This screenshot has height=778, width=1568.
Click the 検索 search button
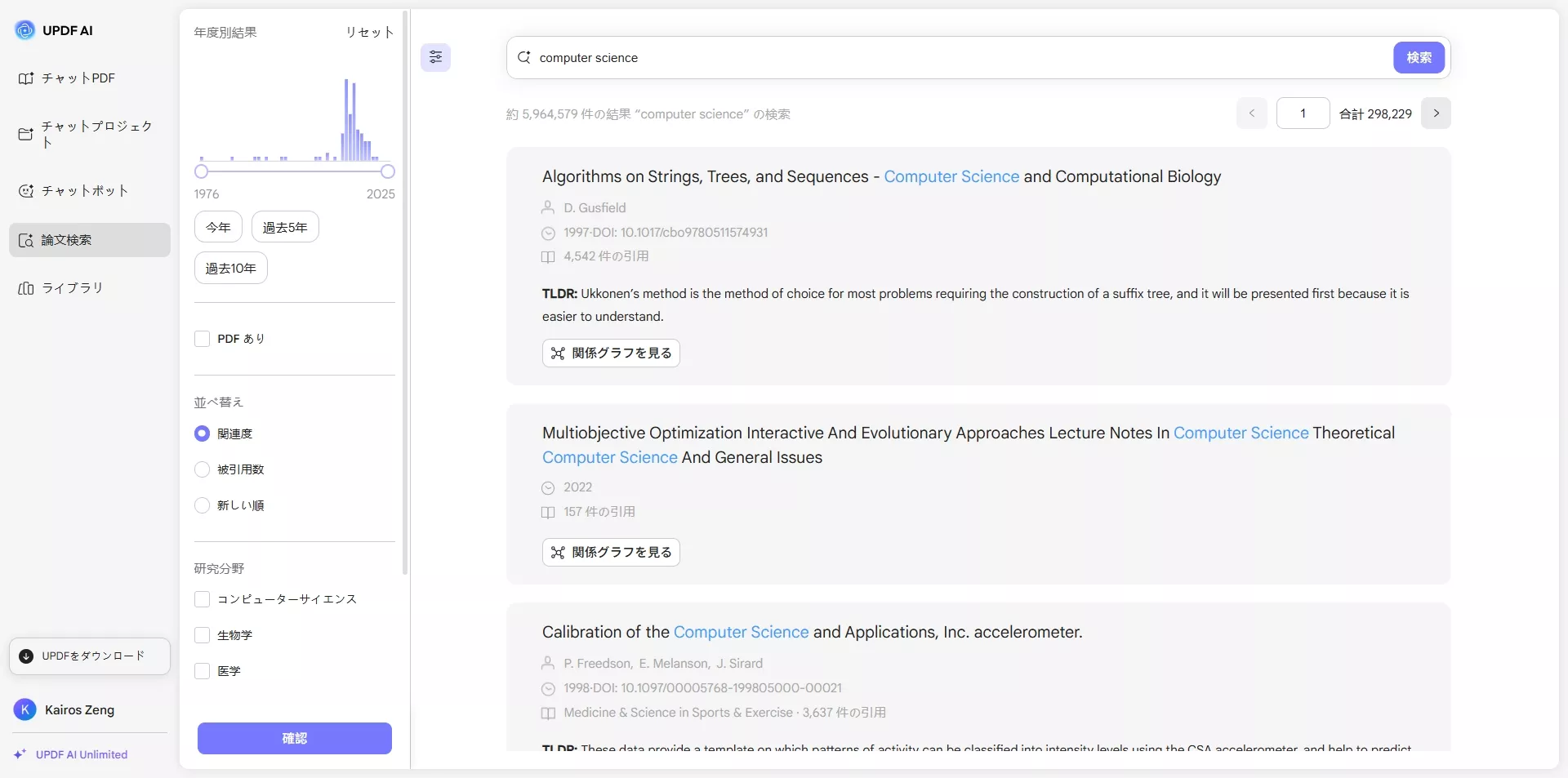pyautogui.click(x=1419, y=57)
